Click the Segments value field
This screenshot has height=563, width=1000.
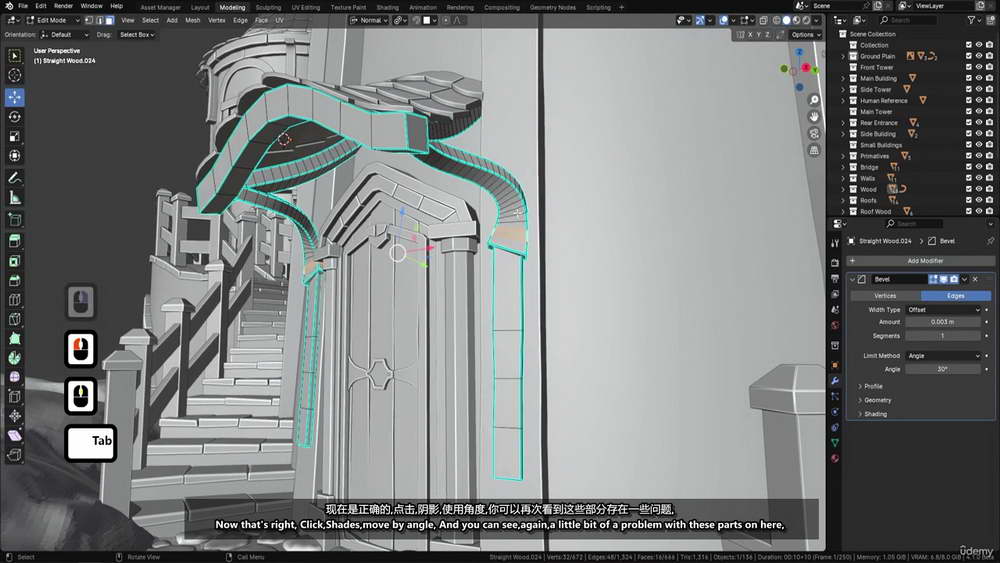943,336
